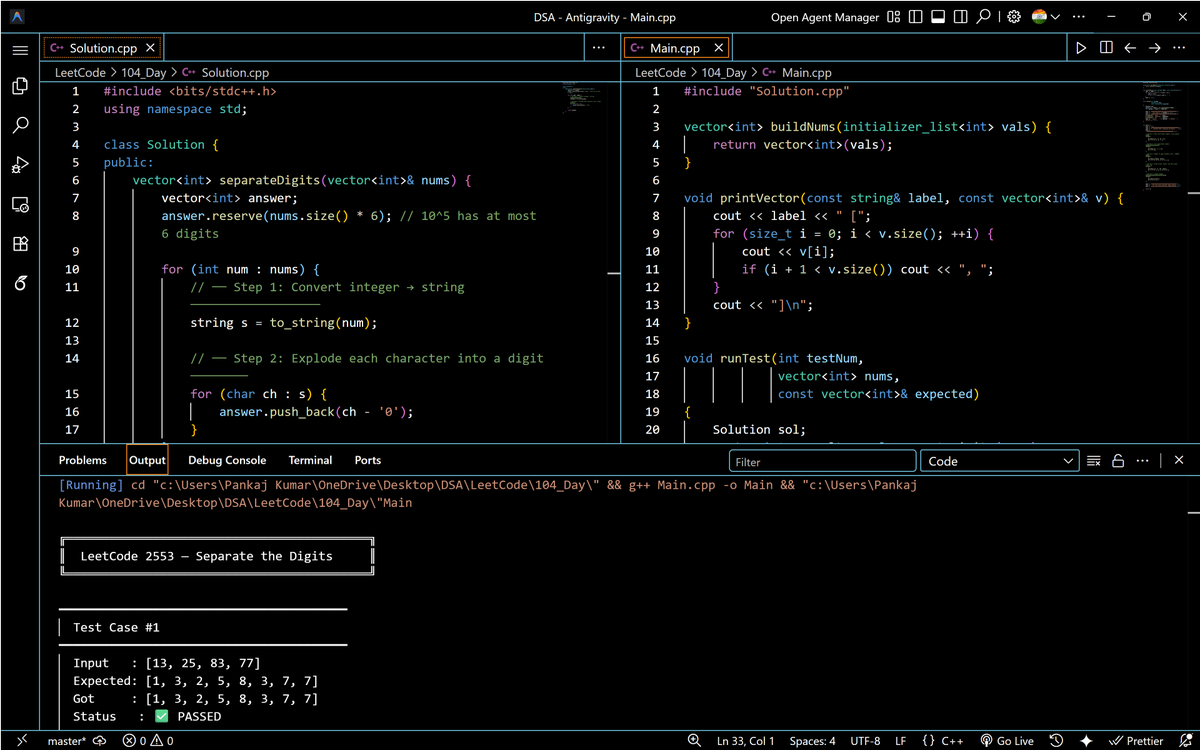This screenshot has height=750, width=1200.
Task: Click the other activity bar icon below Extensions
Action: (20, 283)
